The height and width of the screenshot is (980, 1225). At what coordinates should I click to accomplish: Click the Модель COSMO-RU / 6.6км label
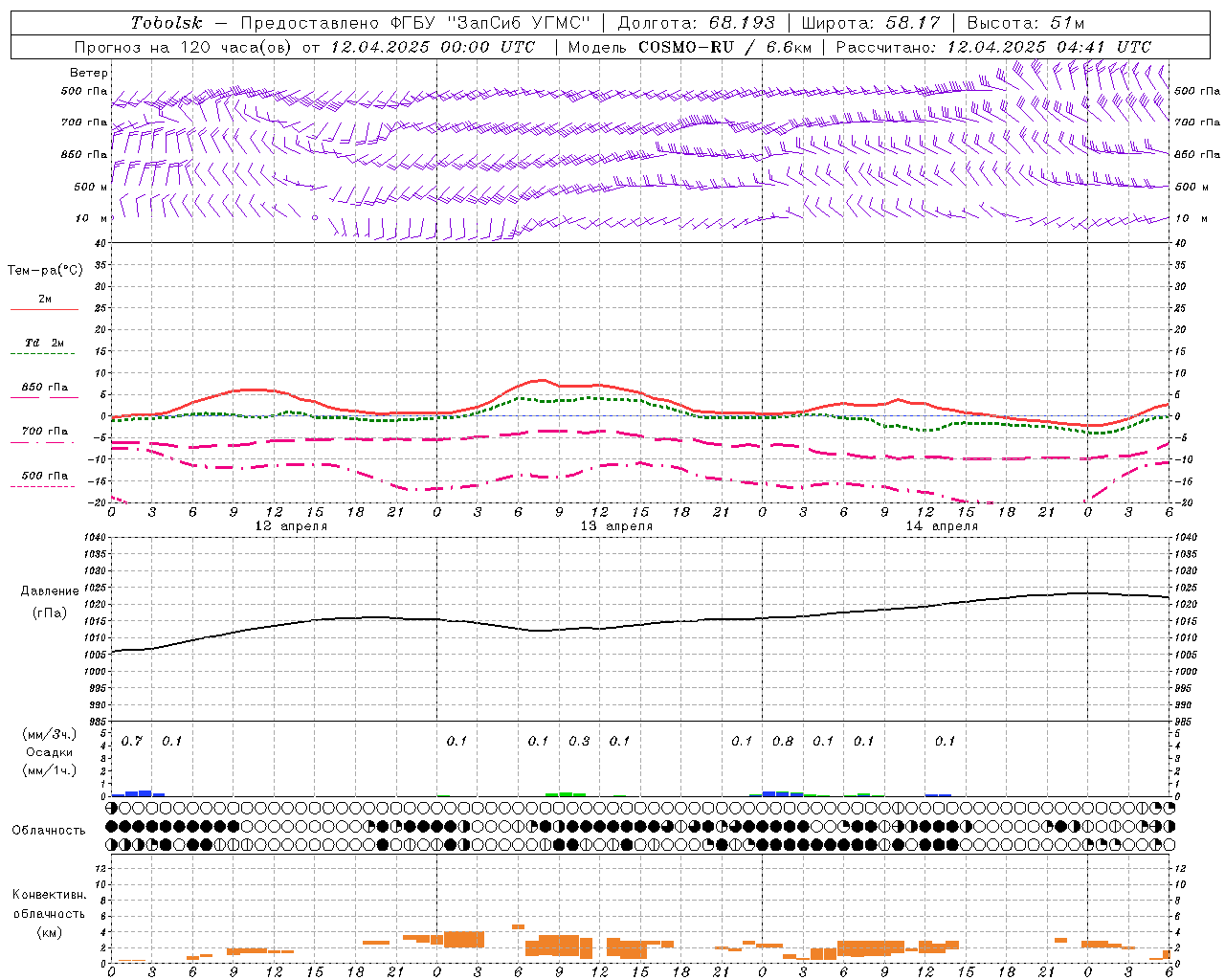pos(690,47)
